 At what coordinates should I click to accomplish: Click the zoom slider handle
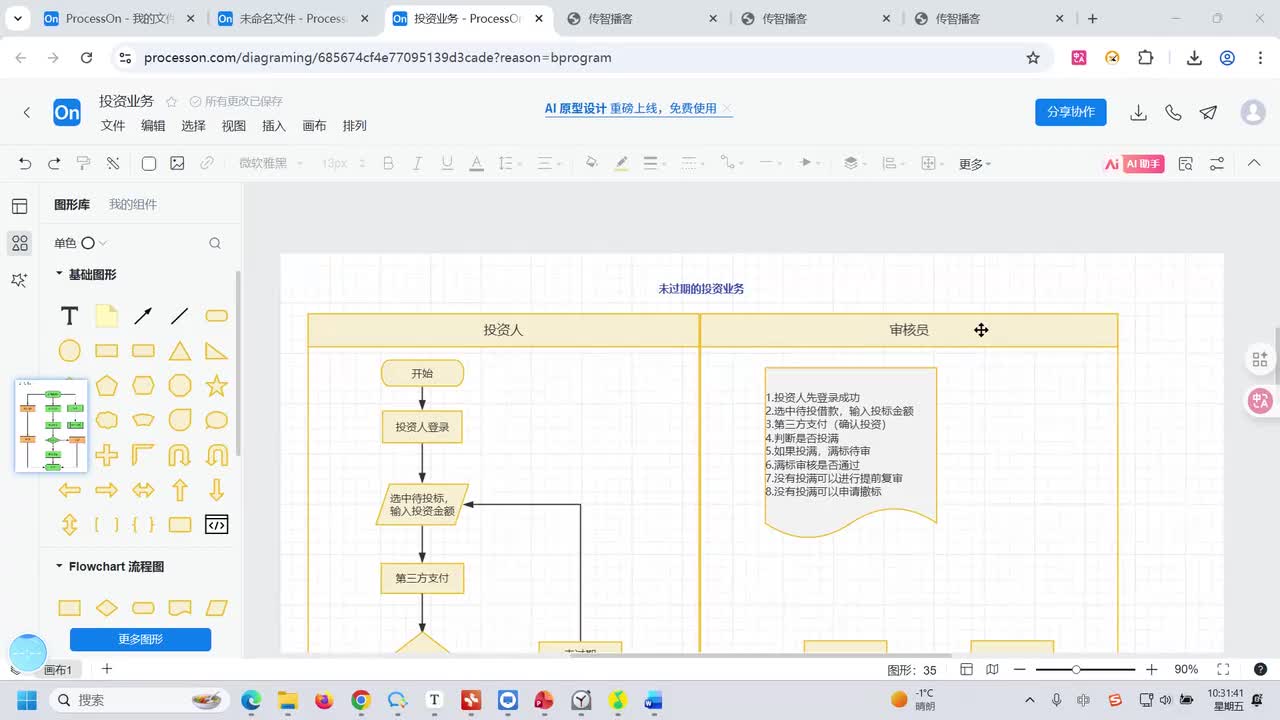(1076, 669)
